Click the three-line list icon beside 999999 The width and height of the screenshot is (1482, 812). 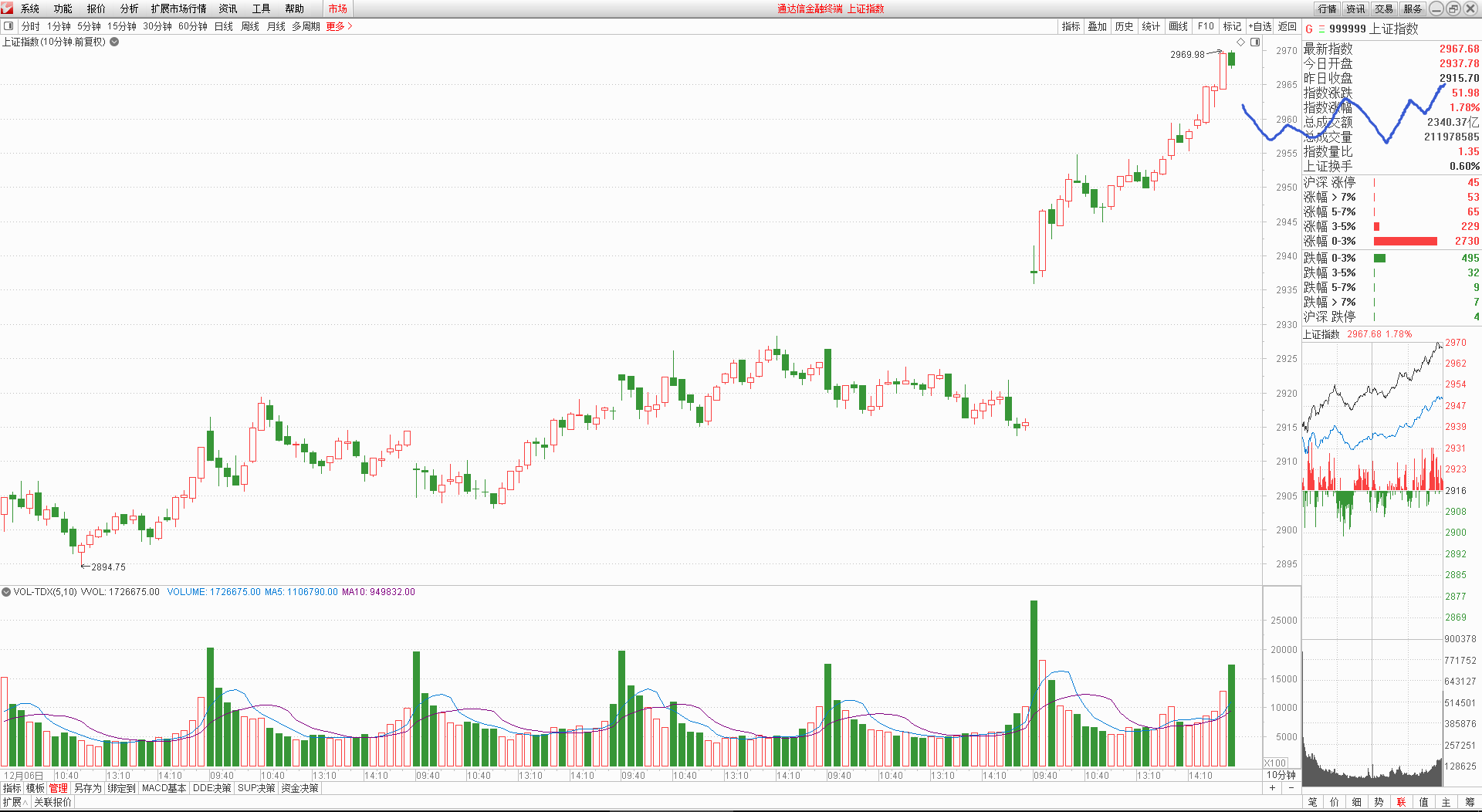1321,29
